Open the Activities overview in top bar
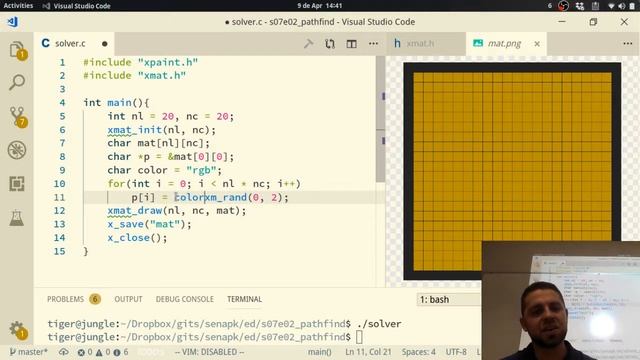The height and width of the screenshot is (360, 640). tap(18, 6)
